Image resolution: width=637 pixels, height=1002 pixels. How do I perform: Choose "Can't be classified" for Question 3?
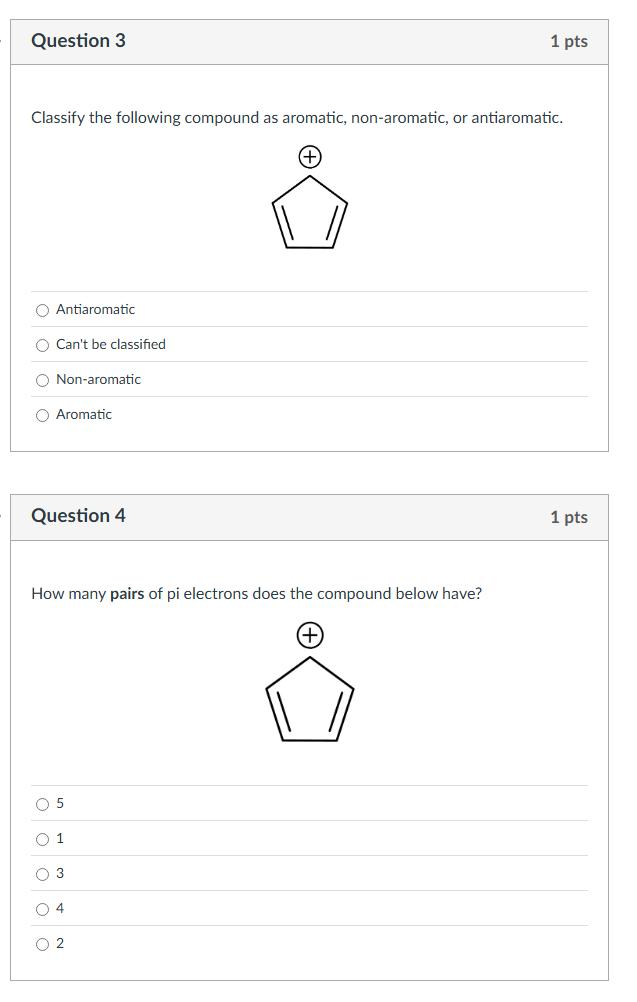click(42, 345)
